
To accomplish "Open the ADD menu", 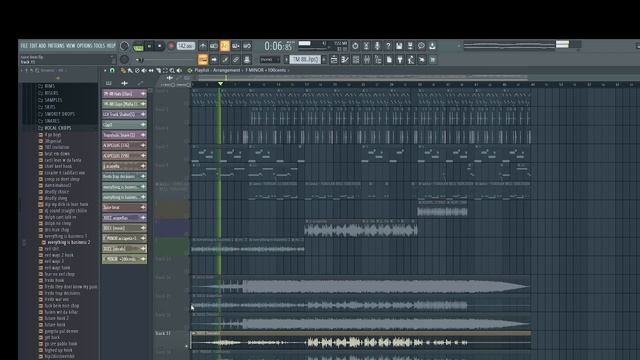I will point(42,46).
